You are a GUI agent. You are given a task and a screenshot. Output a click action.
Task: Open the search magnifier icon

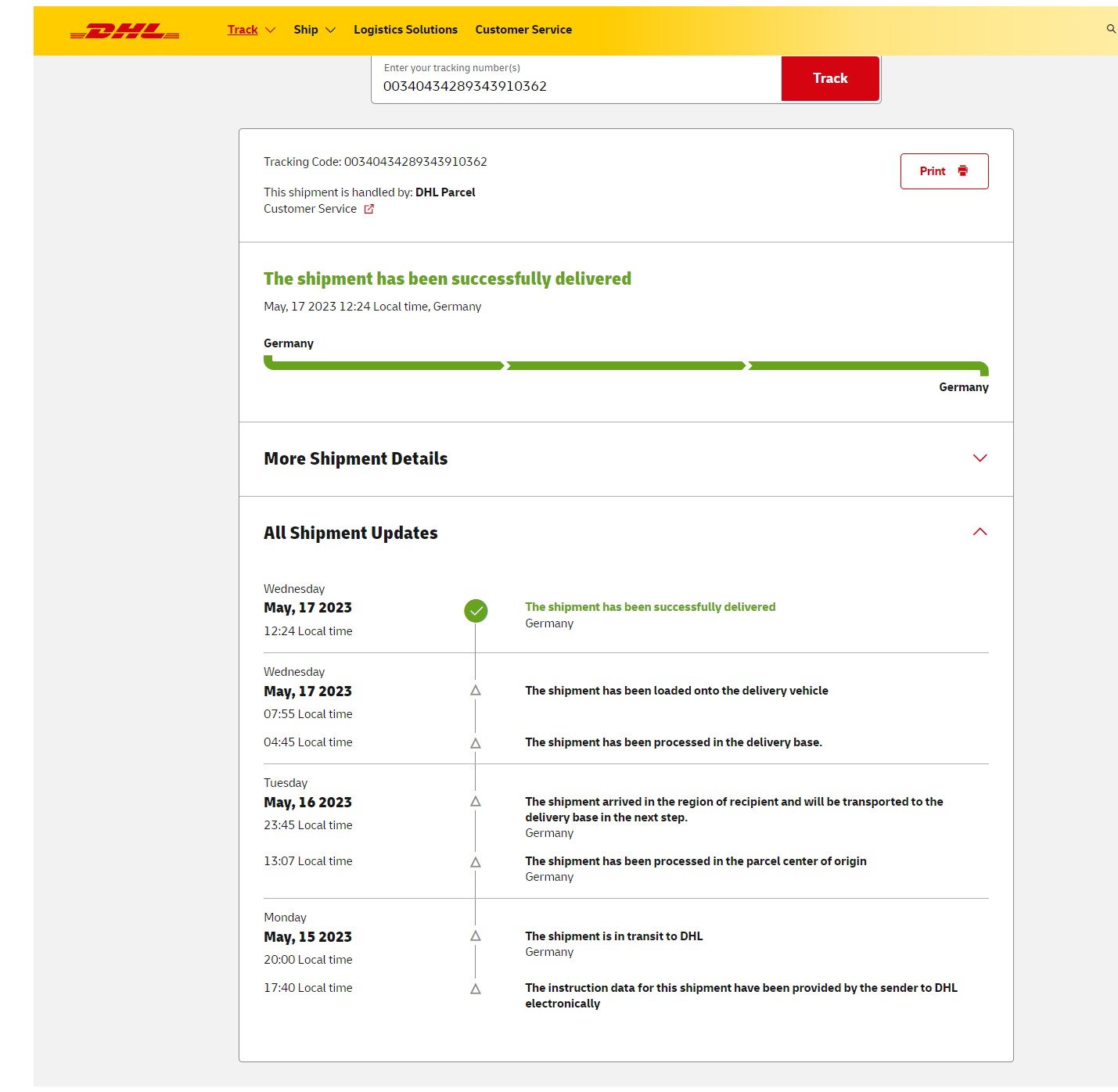(1110, 29)
